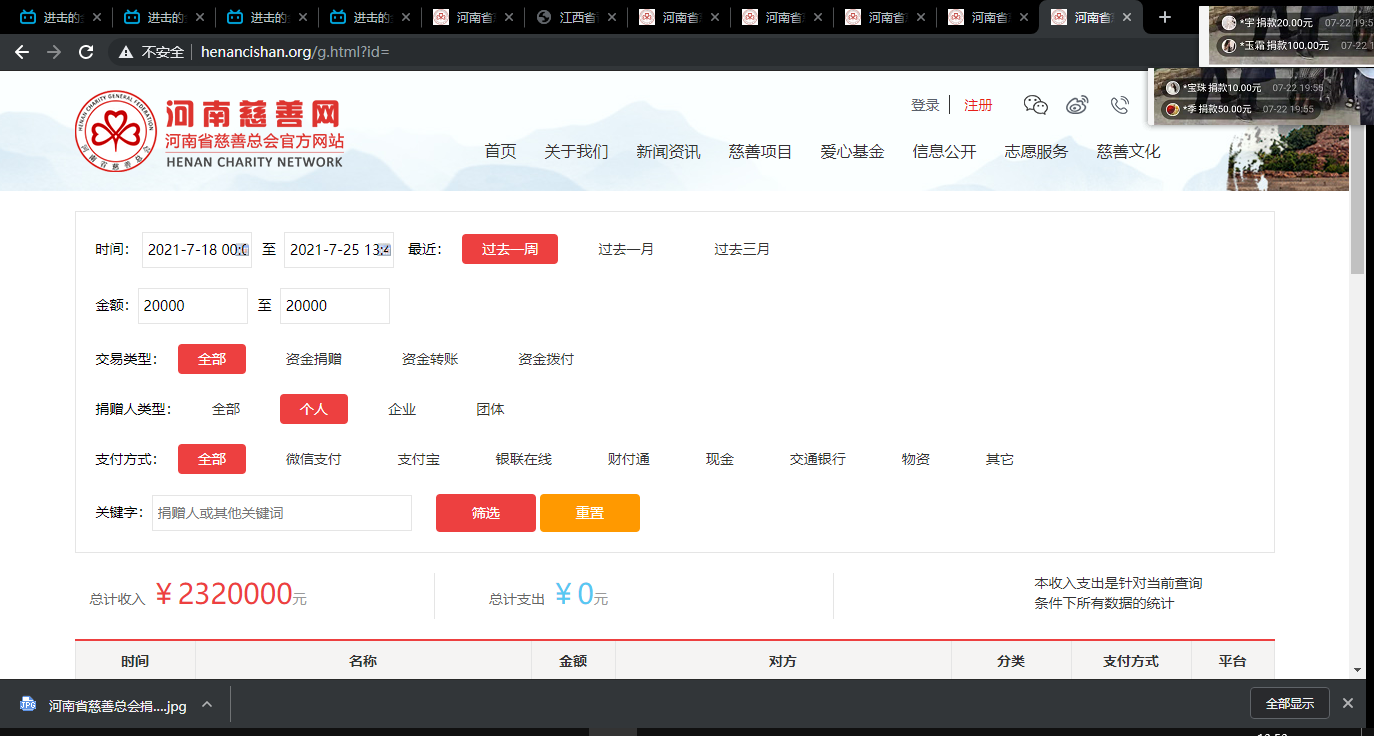
Task: Select the 过去一月 time range
Action: (x=626, y=249)
